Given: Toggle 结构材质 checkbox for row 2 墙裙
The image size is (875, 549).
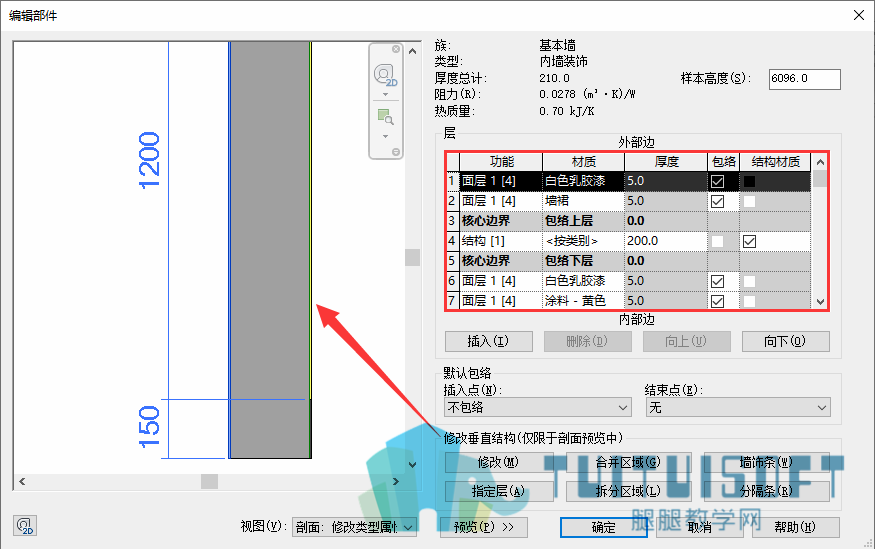Looking at the screenshot, I should tap(749, 201).
